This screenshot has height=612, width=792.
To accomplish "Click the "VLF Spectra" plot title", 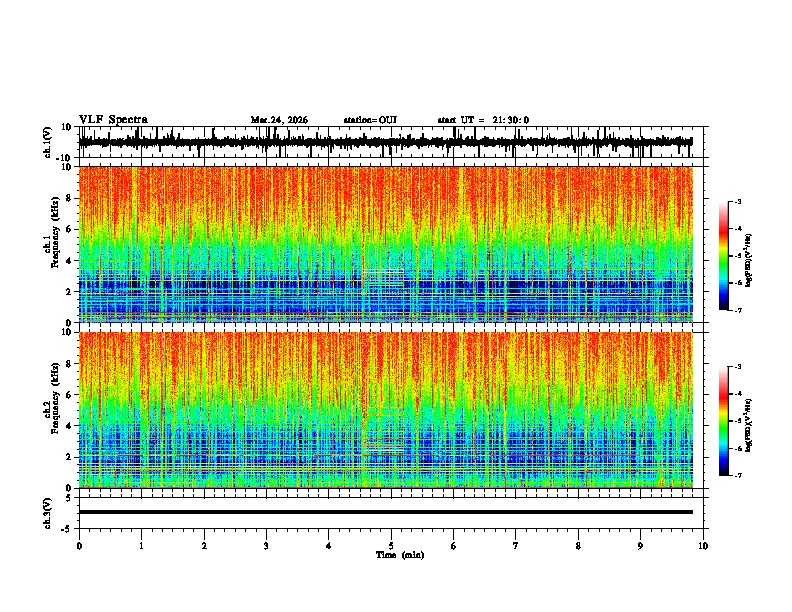I will click(x=113, y=120).
